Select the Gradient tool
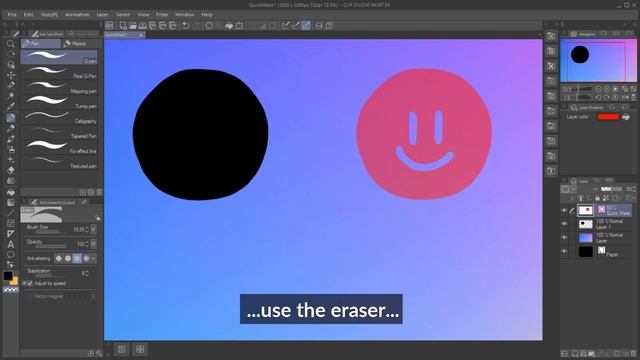640x360 pixels. point(11,202)
